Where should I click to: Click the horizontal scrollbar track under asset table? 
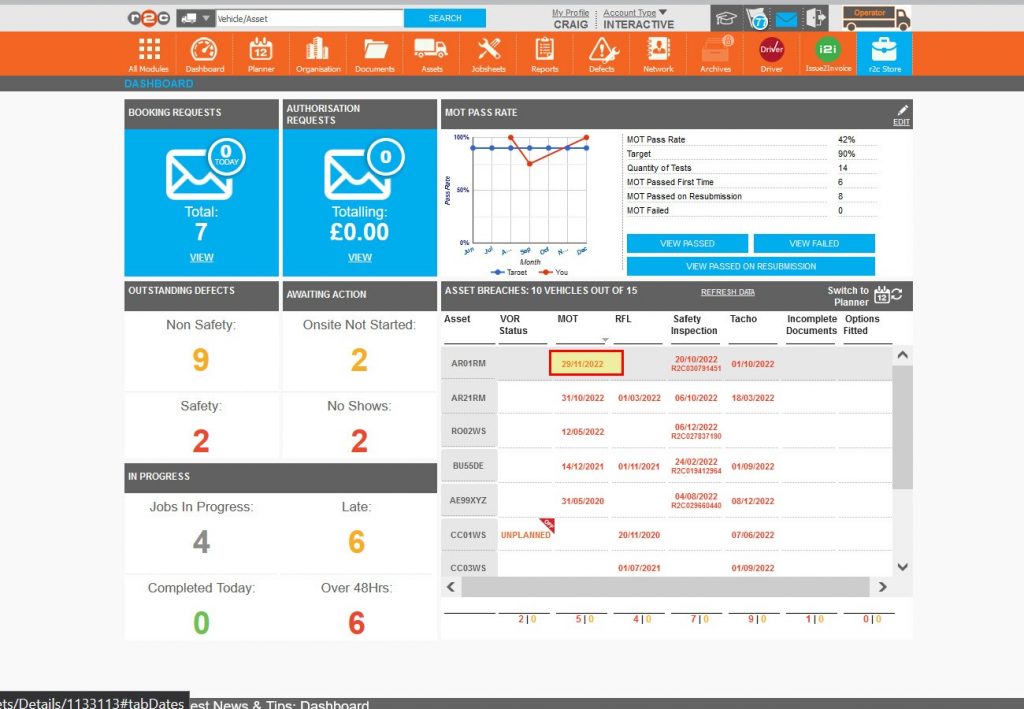click(665, 587)
